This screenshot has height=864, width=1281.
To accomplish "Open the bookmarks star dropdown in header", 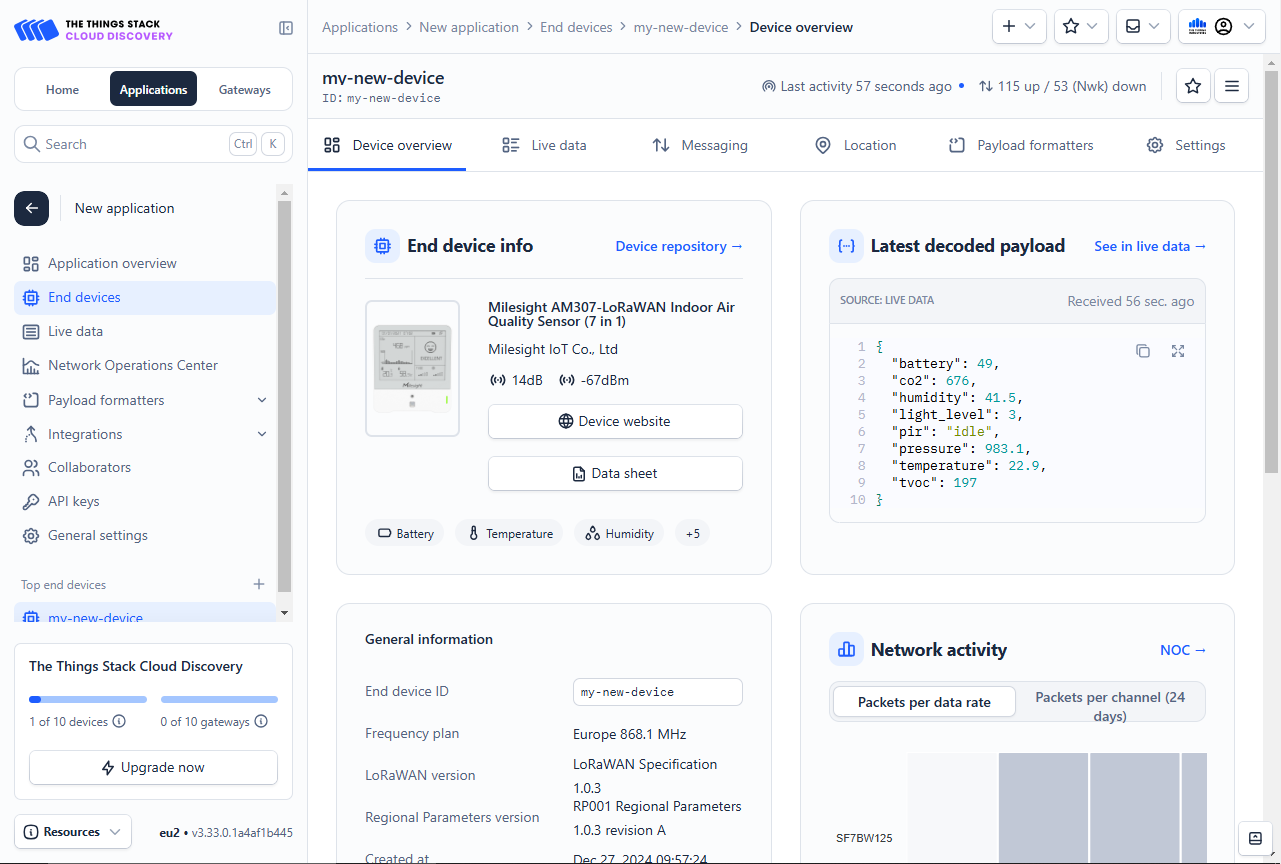I will coord(1081,27).
